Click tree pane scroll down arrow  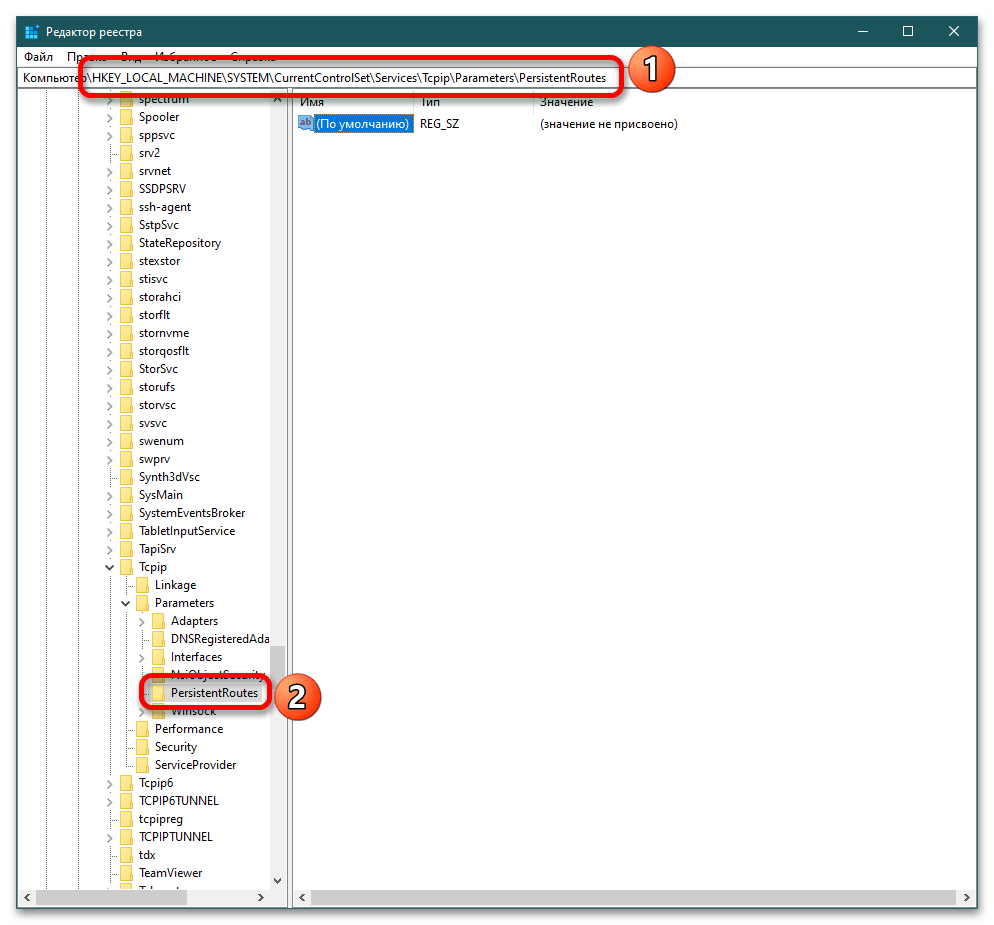click(277, 881)
